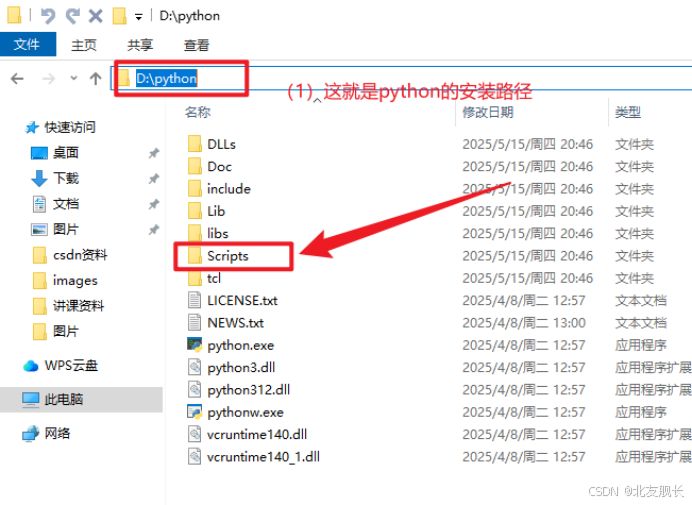Sort by the 修改日期 column header
The height and width of the screenshot is (505, 692).
(x=488, y=112)
